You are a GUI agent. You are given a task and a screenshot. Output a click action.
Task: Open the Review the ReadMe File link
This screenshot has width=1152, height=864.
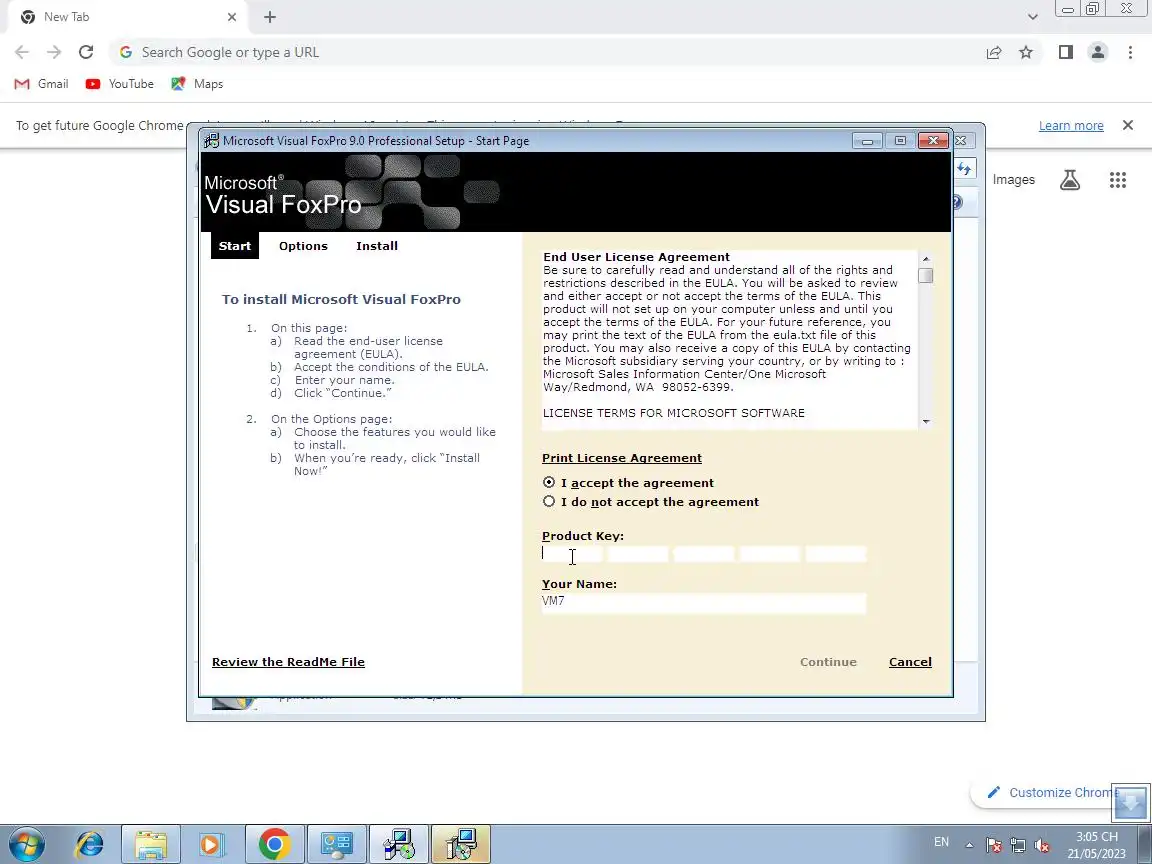(288, 662)
